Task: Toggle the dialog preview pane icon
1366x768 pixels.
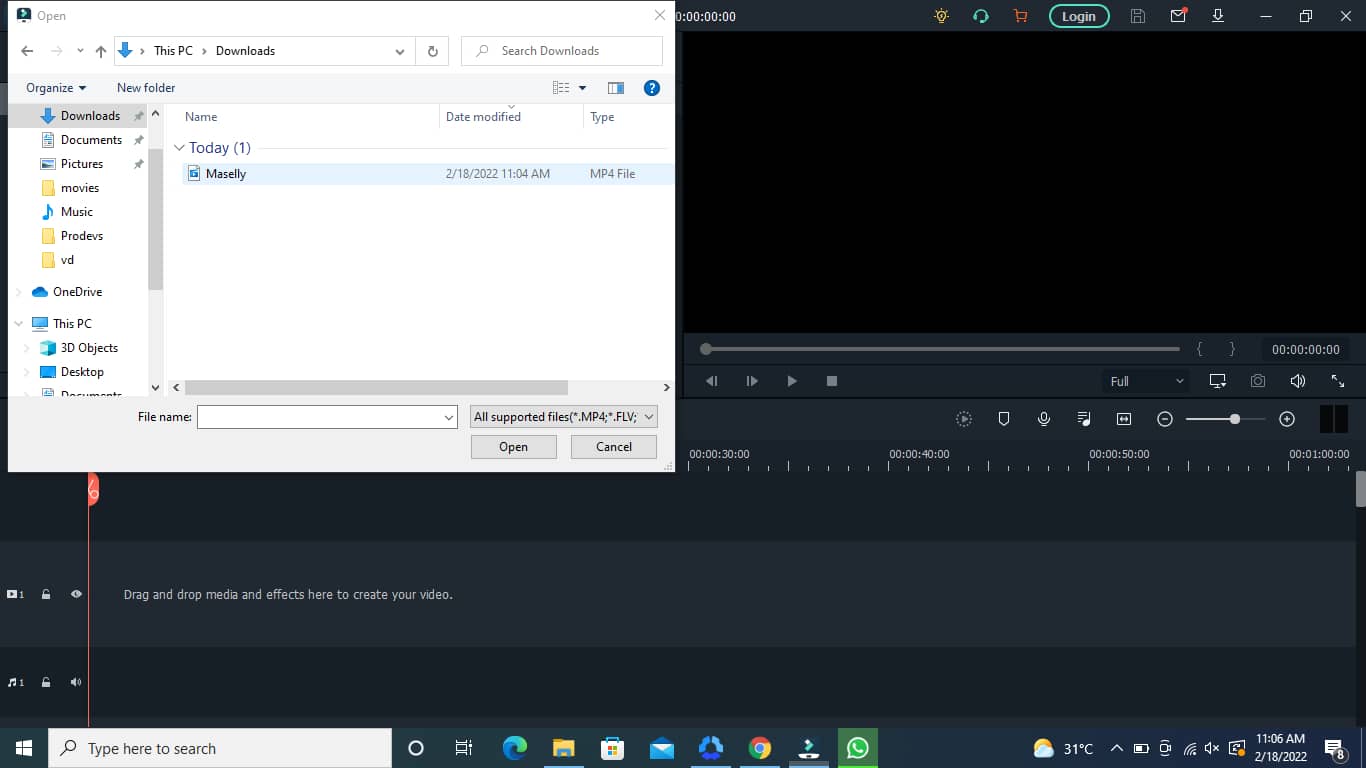Action: click(x=616, y=88)
